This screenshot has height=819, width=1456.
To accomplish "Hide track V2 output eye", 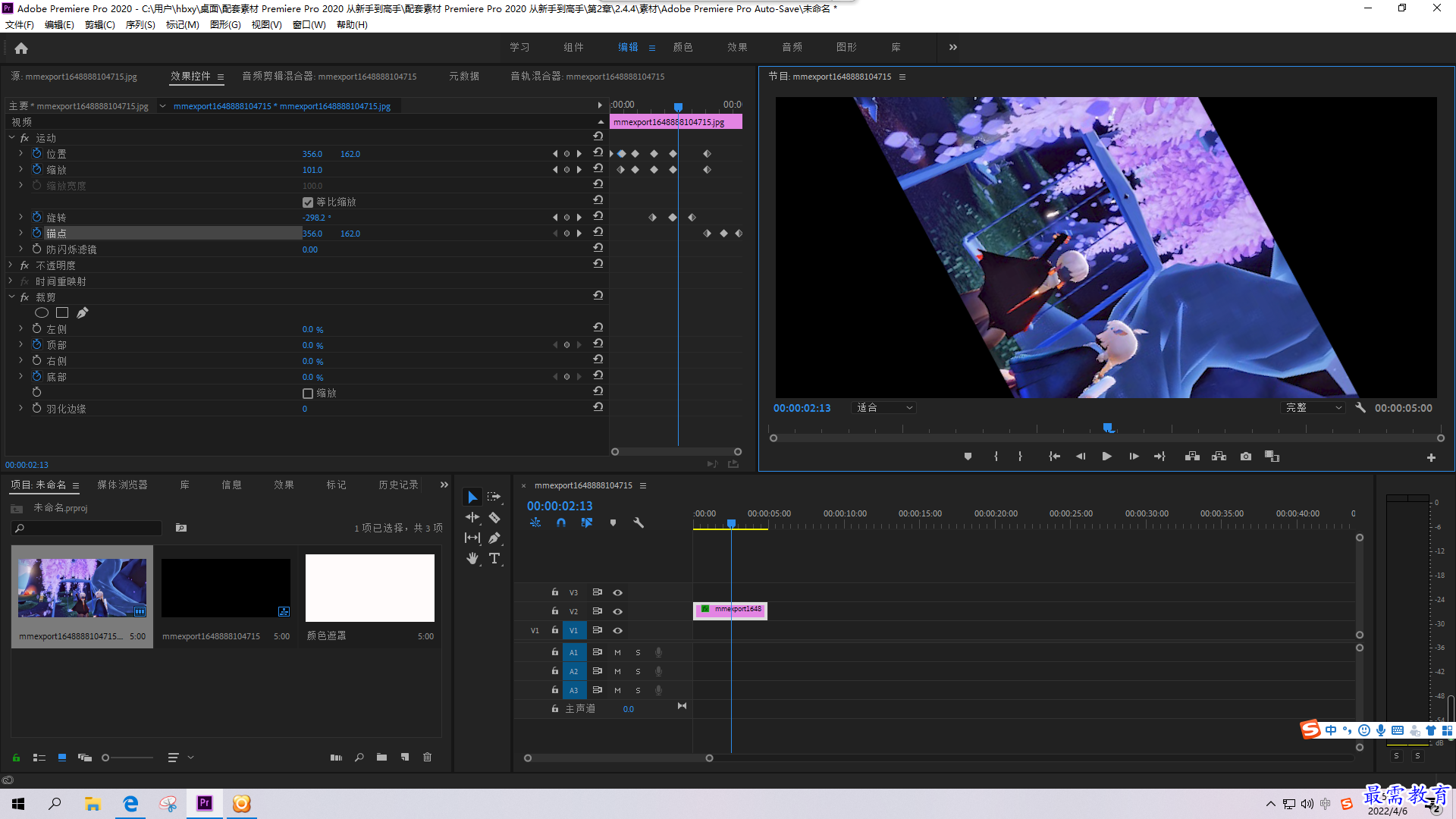I will pyautogui.click(x=617, y=611).
